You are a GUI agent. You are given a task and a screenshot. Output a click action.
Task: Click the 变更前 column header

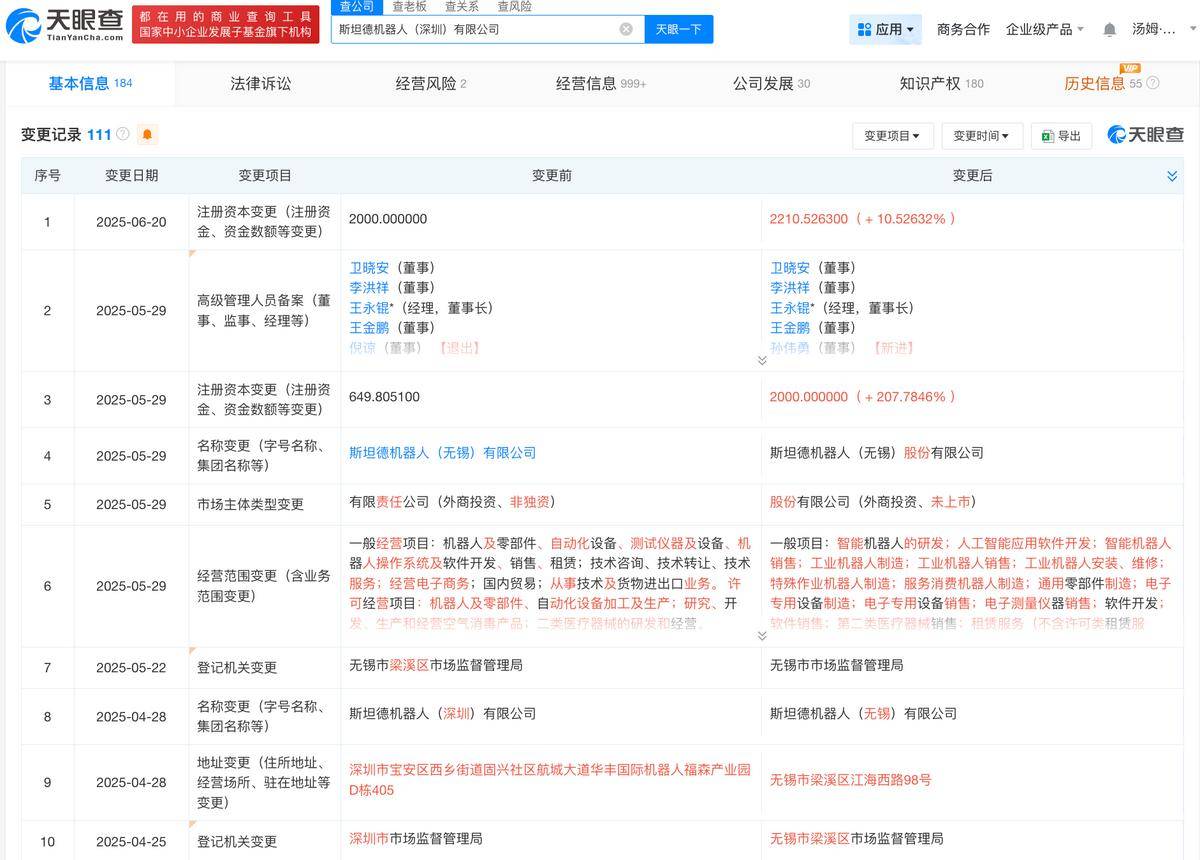[x=552, y=176]
